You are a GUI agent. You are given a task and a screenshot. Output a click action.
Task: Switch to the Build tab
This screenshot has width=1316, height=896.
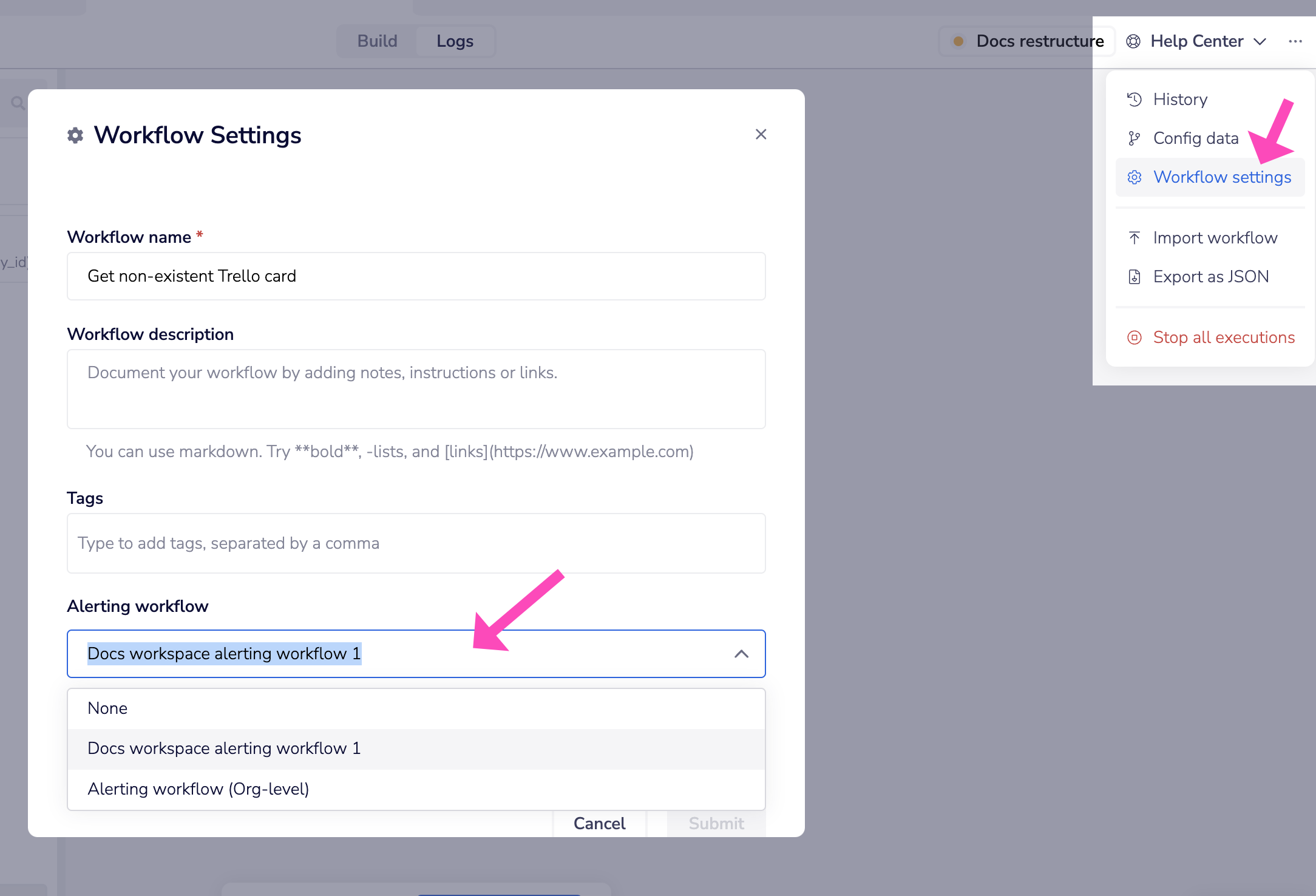(376, 41)
